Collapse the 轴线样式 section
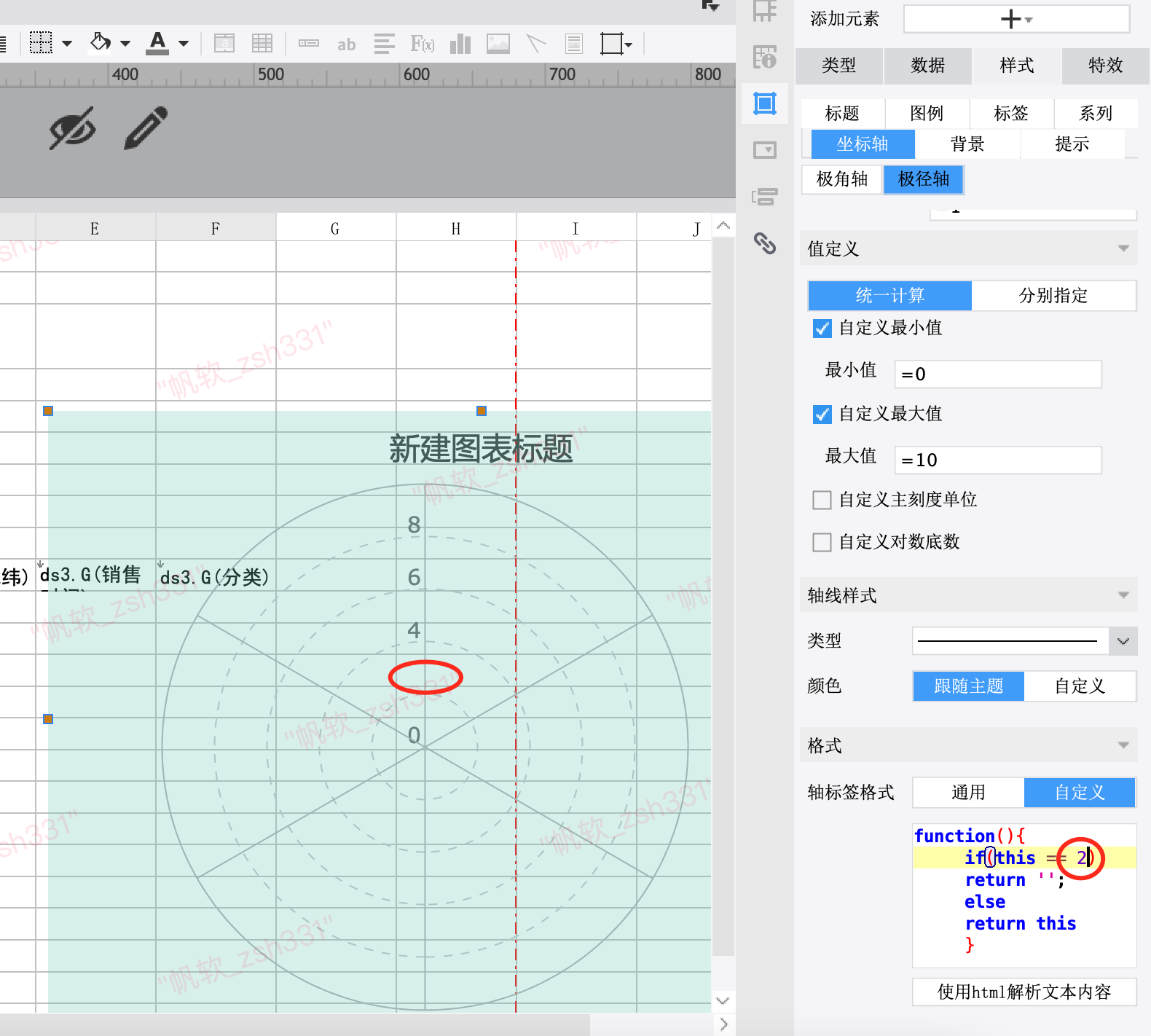The width and height of the screenshot is (1151, 1036). click(x=1123, y=595)
